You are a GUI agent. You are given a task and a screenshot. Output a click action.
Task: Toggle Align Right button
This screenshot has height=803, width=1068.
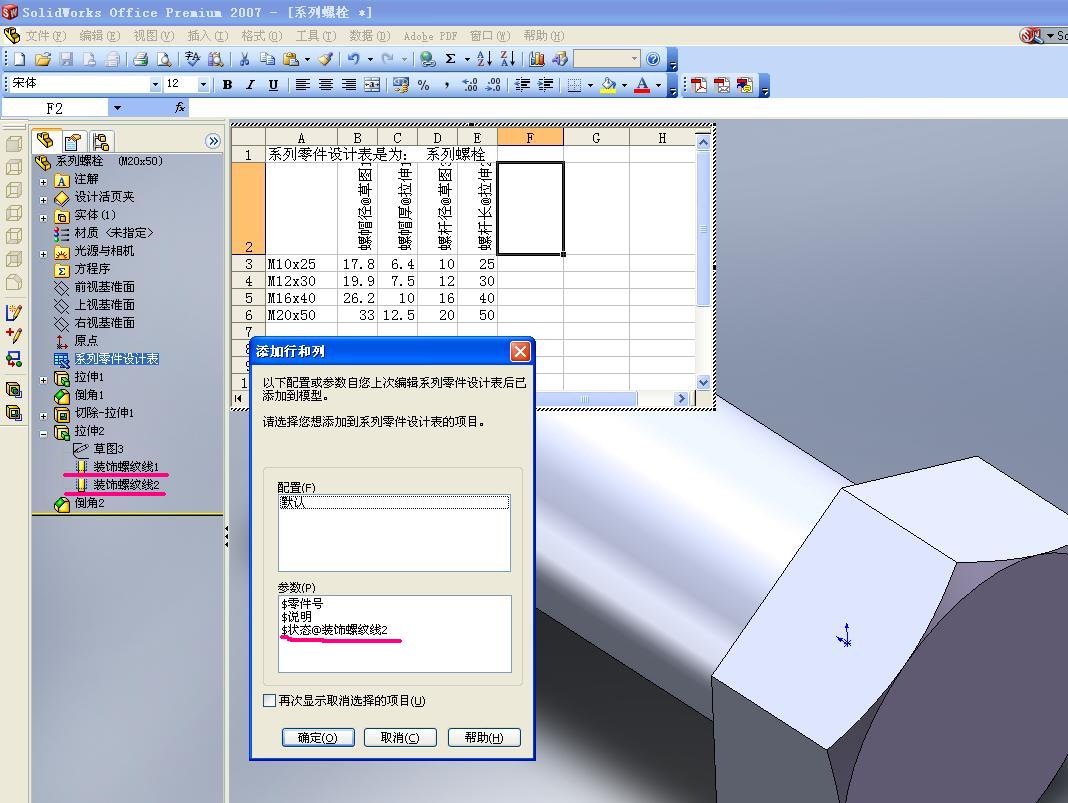349,85
